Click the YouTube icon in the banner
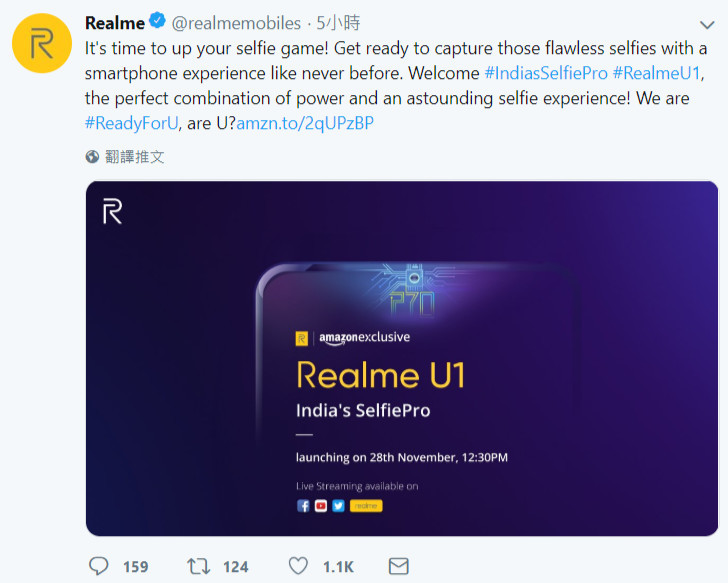 [x=321, y=506]
